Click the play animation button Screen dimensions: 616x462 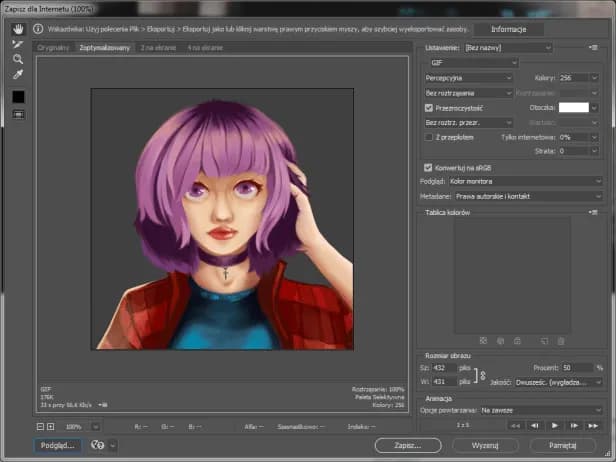pos(554,425)
